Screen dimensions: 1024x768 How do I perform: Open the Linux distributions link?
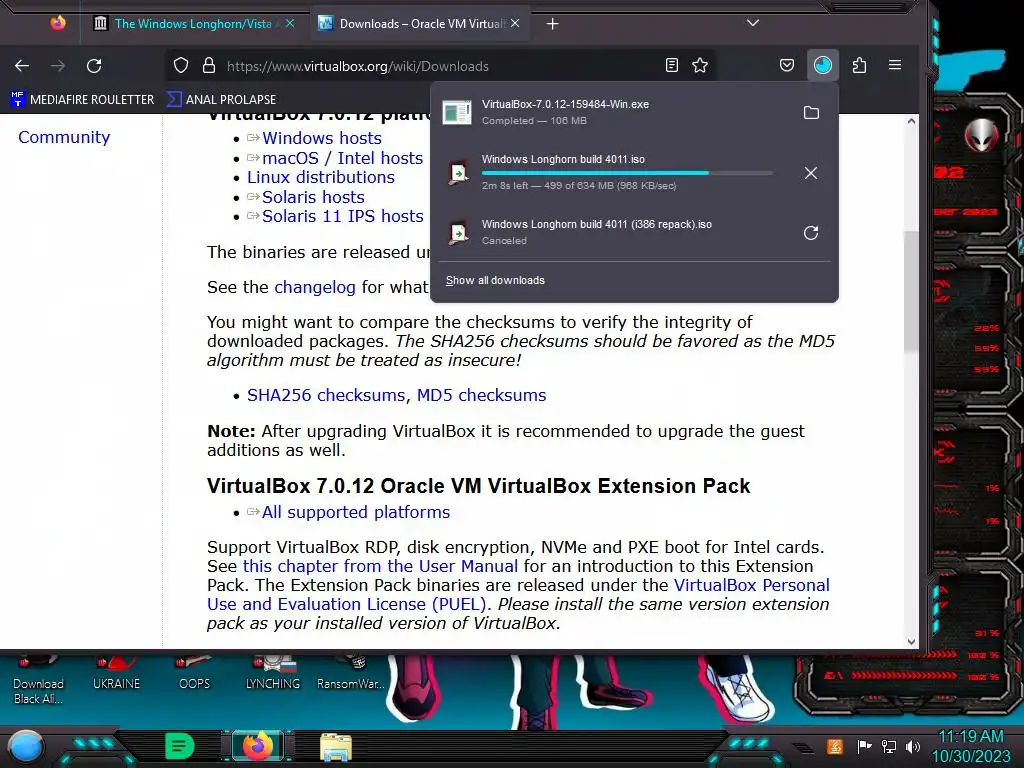(x=321, y=178)
